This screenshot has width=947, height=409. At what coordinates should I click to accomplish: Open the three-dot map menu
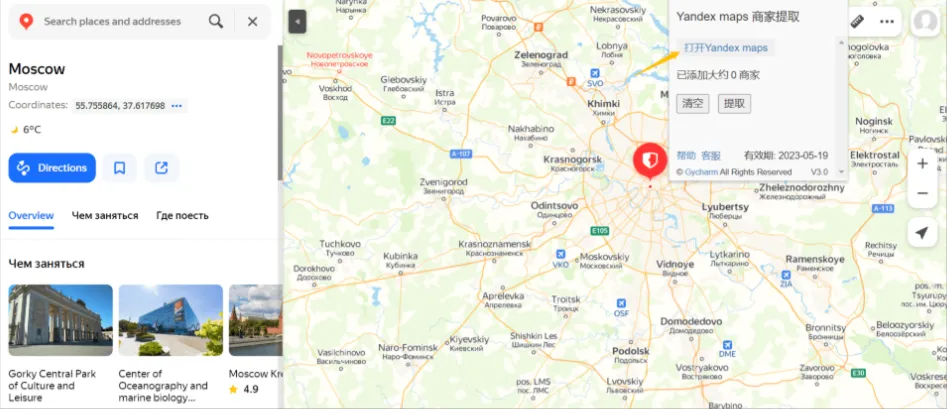pos(887,22)
